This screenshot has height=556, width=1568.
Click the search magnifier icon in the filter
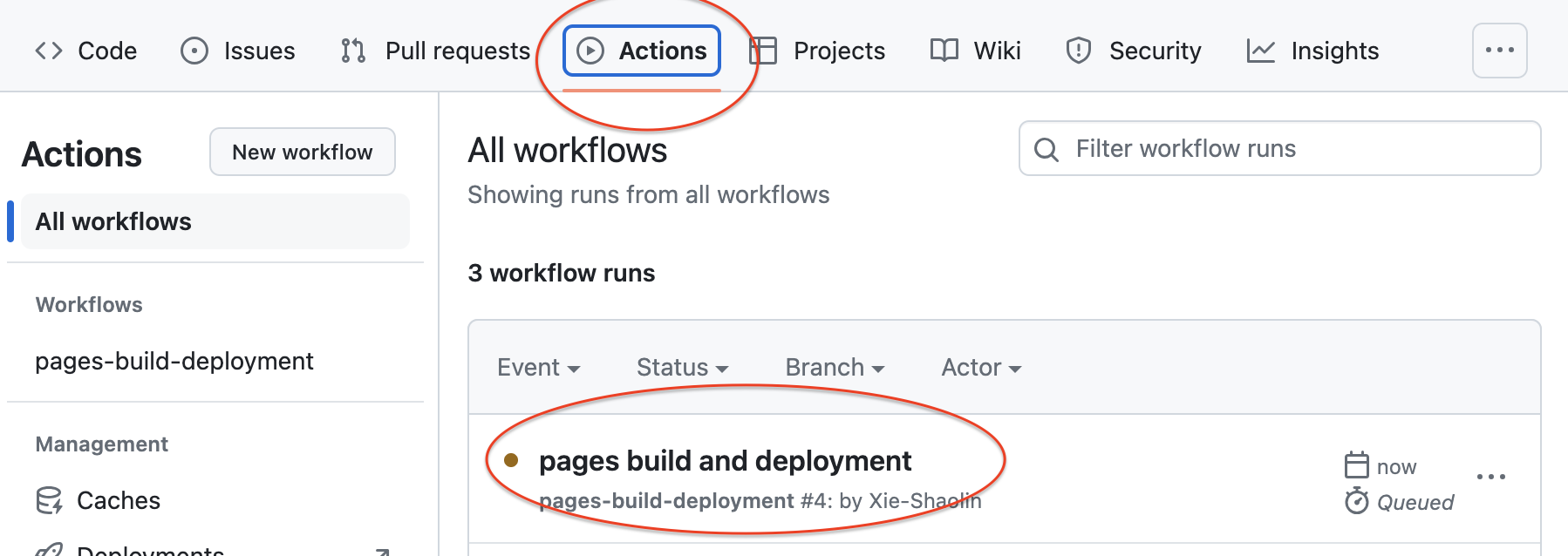click(1046, 150)
